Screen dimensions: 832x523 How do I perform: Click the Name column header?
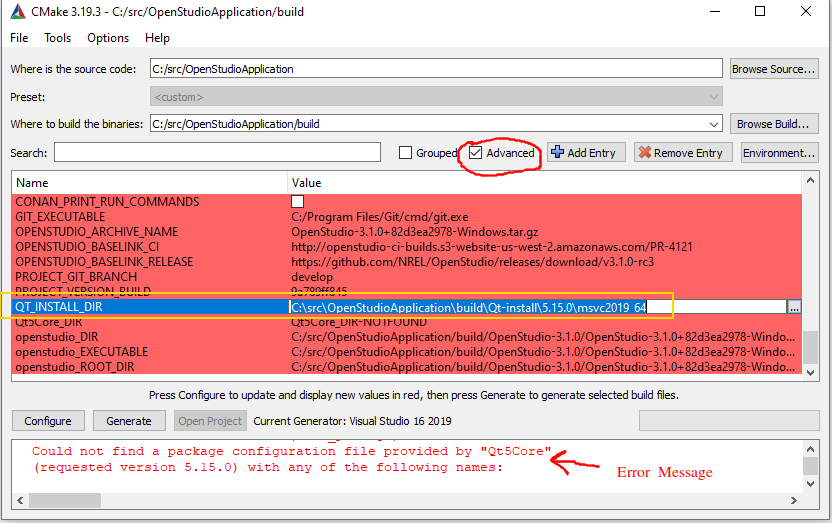pos(150,182)
